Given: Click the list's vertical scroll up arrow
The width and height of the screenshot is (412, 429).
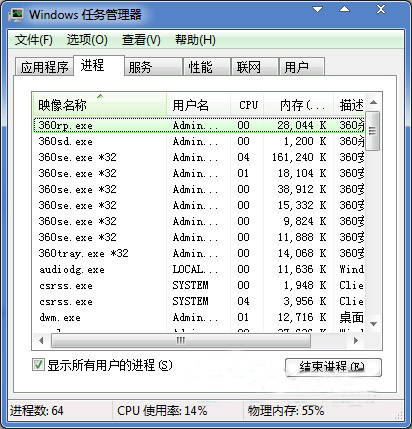Looking at the screenshot, I should pos(373,102).
